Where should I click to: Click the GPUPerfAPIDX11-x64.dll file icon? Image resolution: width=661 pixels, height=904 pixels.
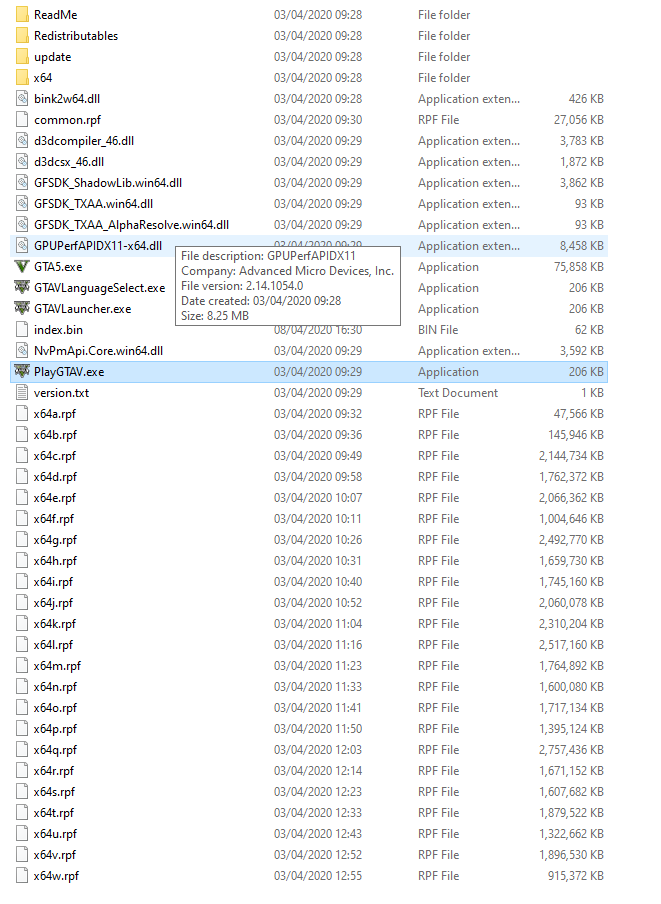click(22, 246)
